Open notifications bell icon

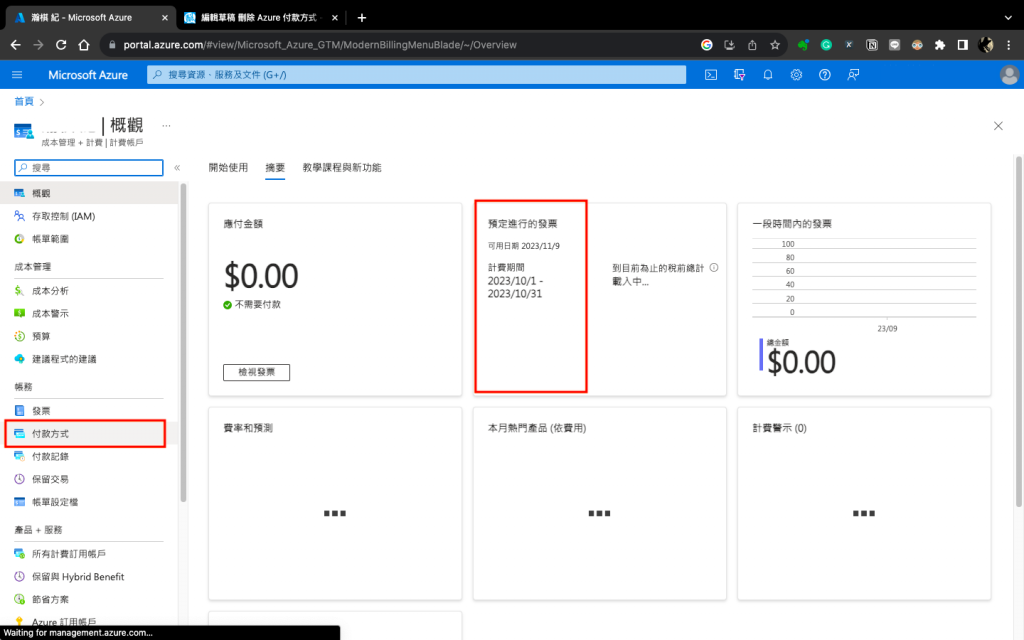pyautogui.click(x=768, y=75)
